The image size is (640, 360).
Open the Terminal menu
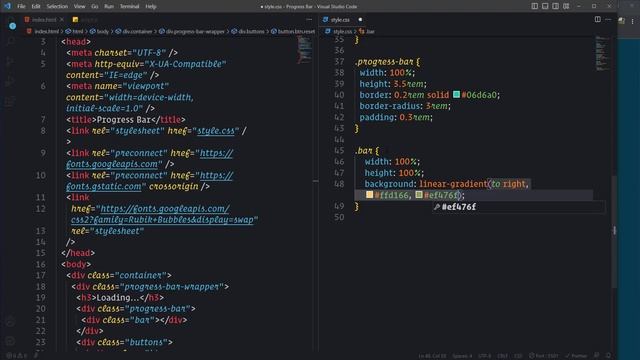129,6
